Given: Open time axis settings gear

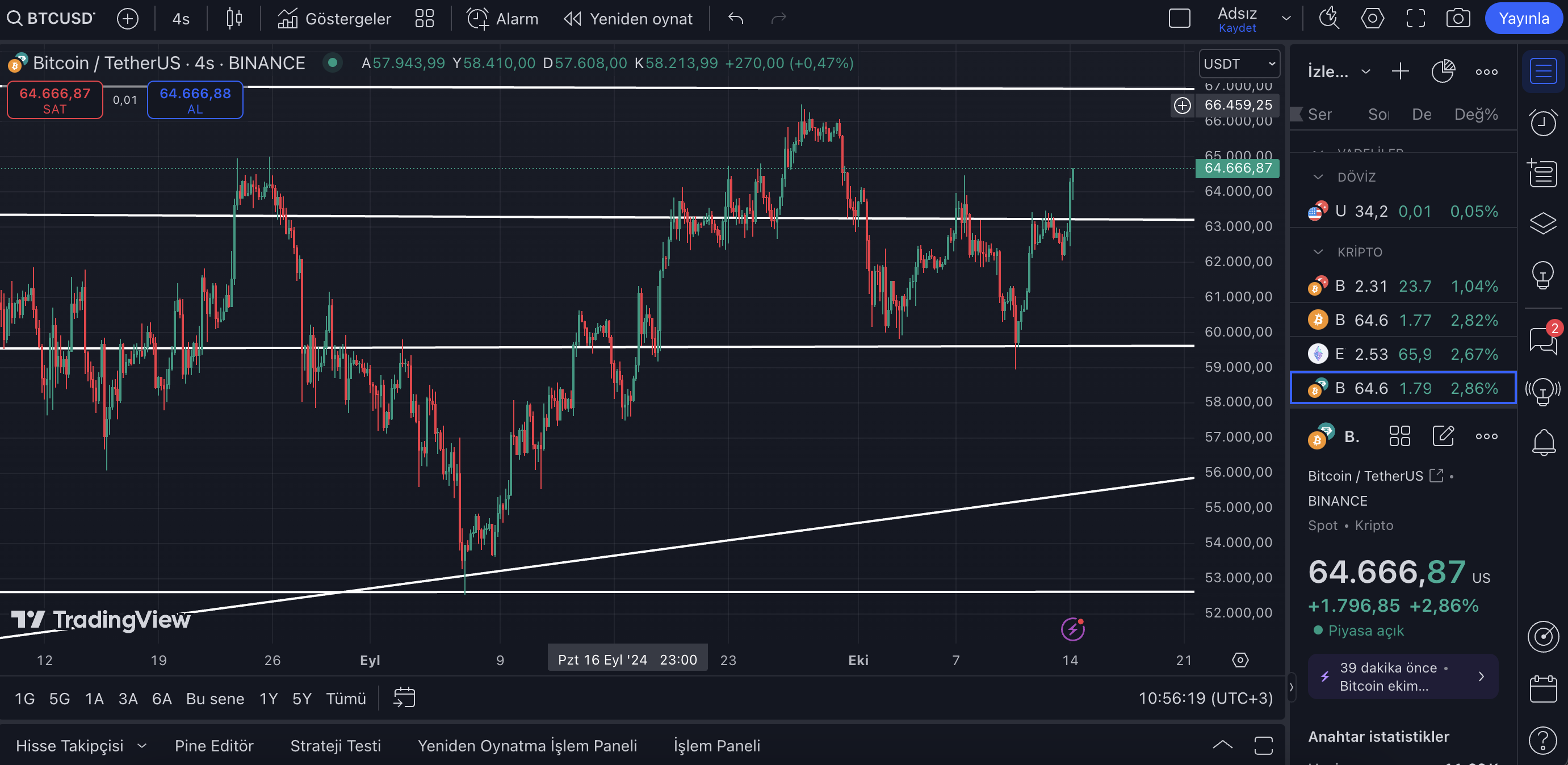Looking at the screenshot, I should (1240, 659).
